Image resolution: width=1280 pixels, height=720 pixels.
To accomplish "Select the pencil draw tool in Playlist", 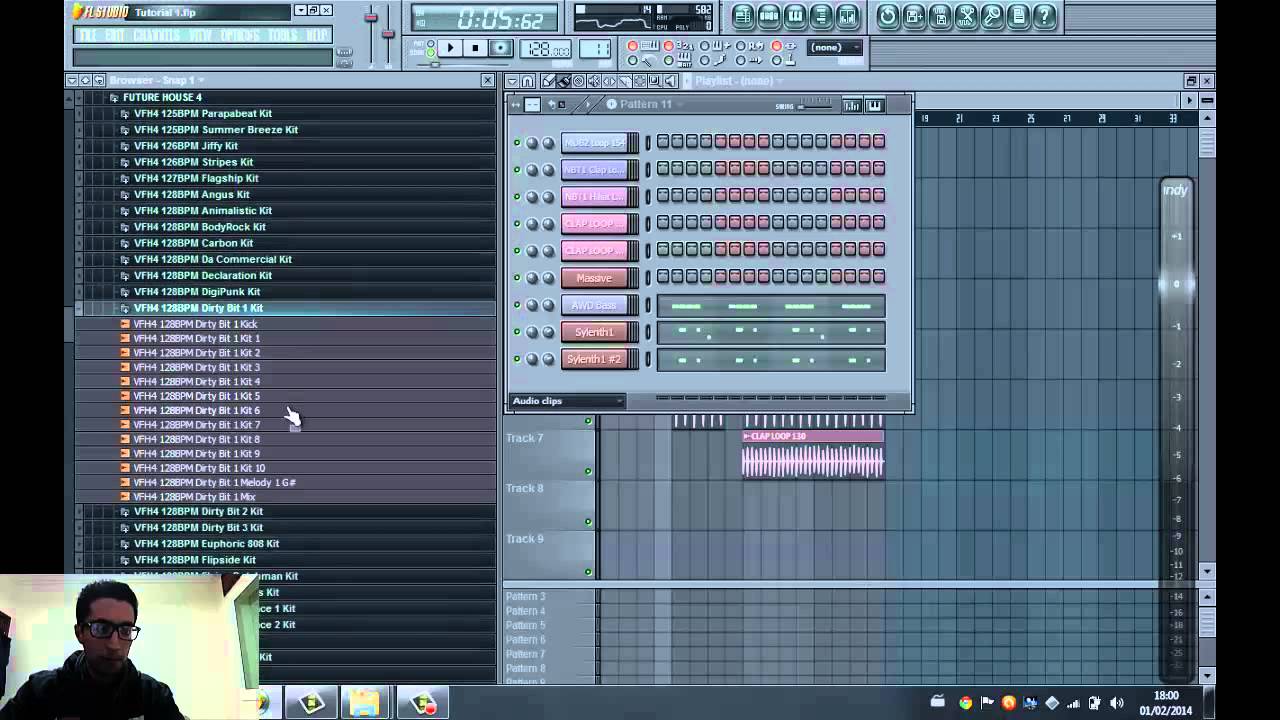I will point(548,81).
